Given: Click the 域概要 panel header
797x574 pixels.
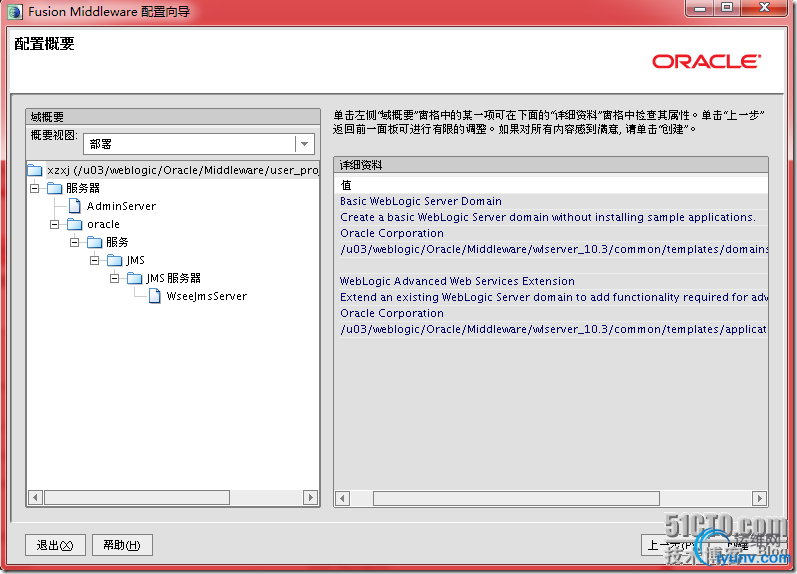Looking at the screenshot, I should pyautogui.click(x=173, y=117).
